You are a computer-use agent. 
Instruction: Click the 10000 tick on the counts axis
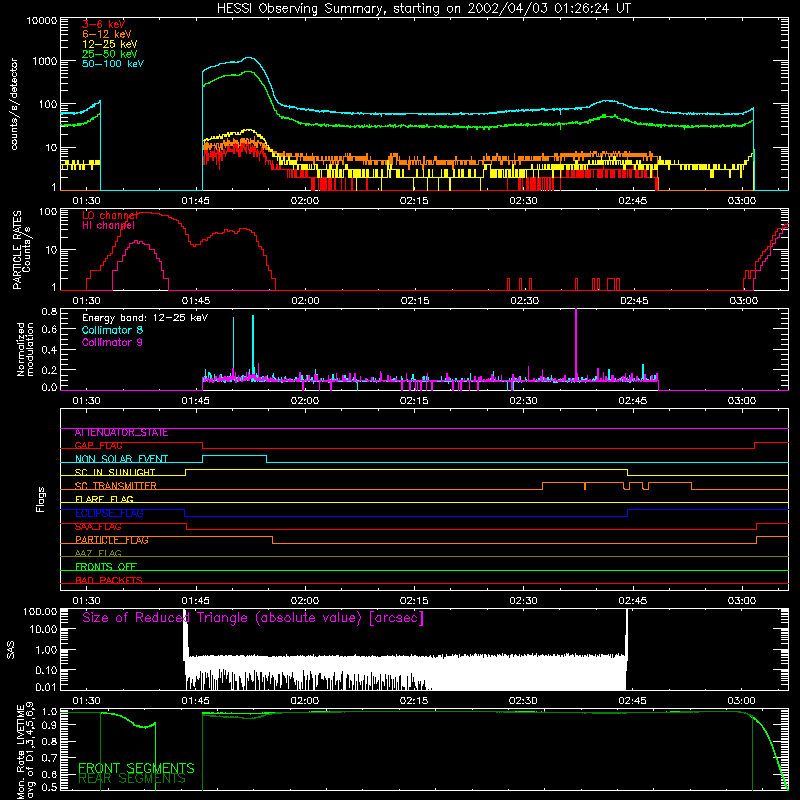point(42,21)
